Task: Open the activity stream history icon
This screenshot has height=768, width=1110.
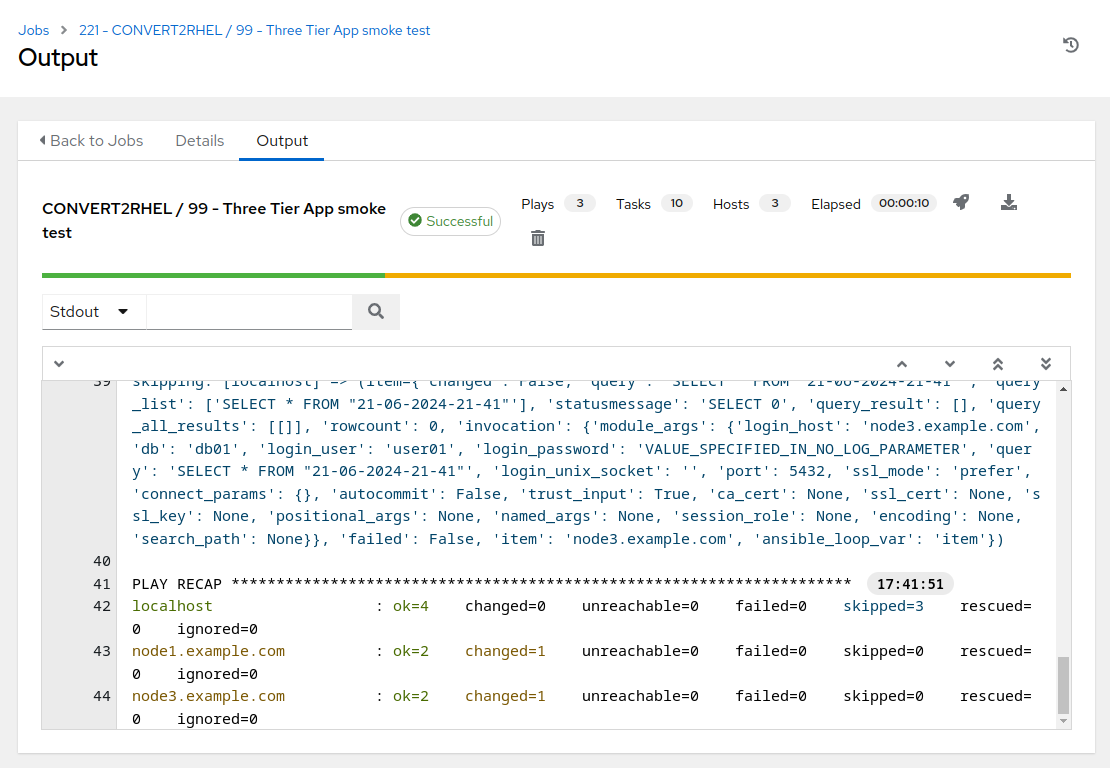Action: pyautogui.click(x=1070, y=45)
